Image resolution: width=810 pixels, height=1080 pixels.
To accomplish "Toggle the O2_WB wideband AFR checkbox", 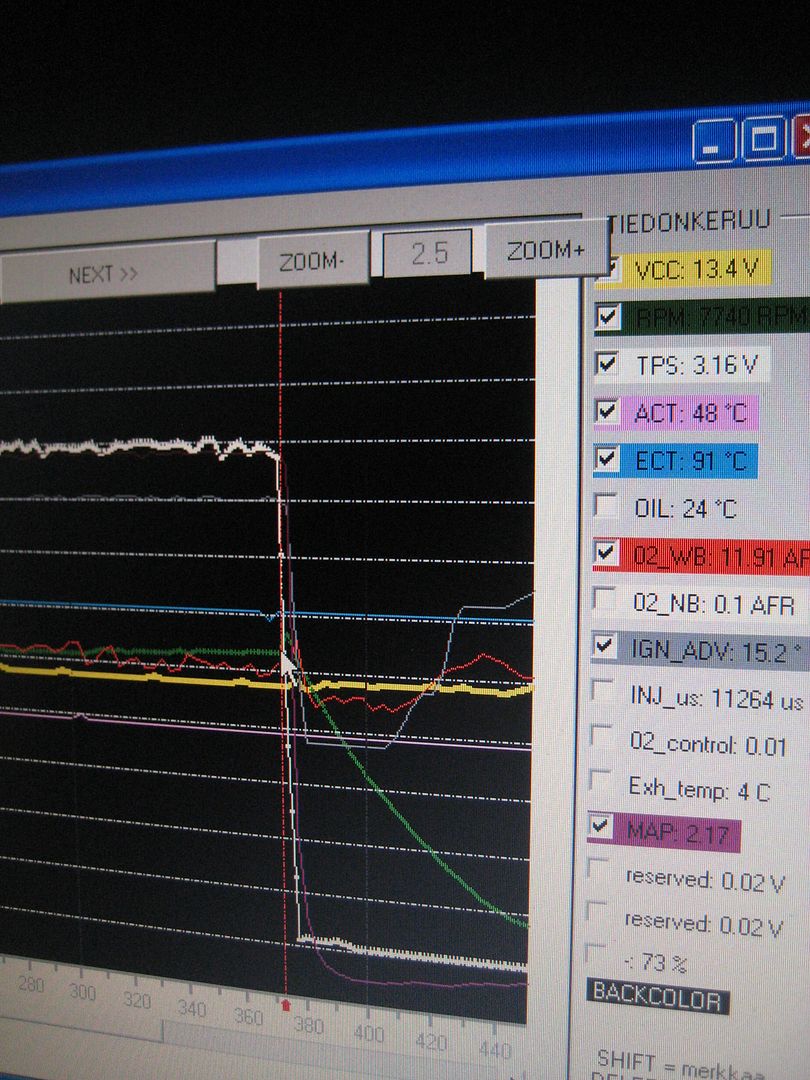I will click(x=606, y=553).
